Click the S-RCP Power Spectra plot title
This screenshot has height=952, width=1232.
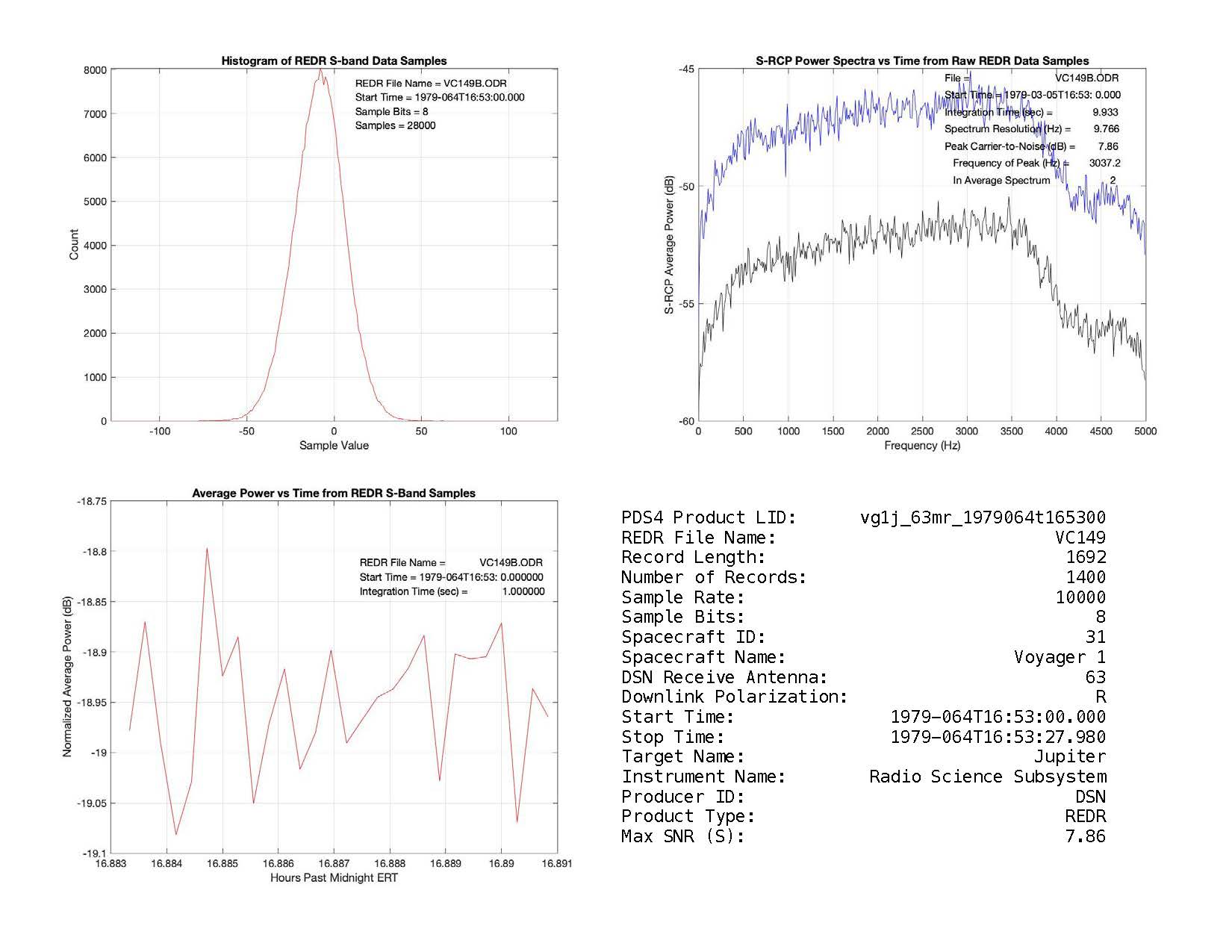pos(922,61)
